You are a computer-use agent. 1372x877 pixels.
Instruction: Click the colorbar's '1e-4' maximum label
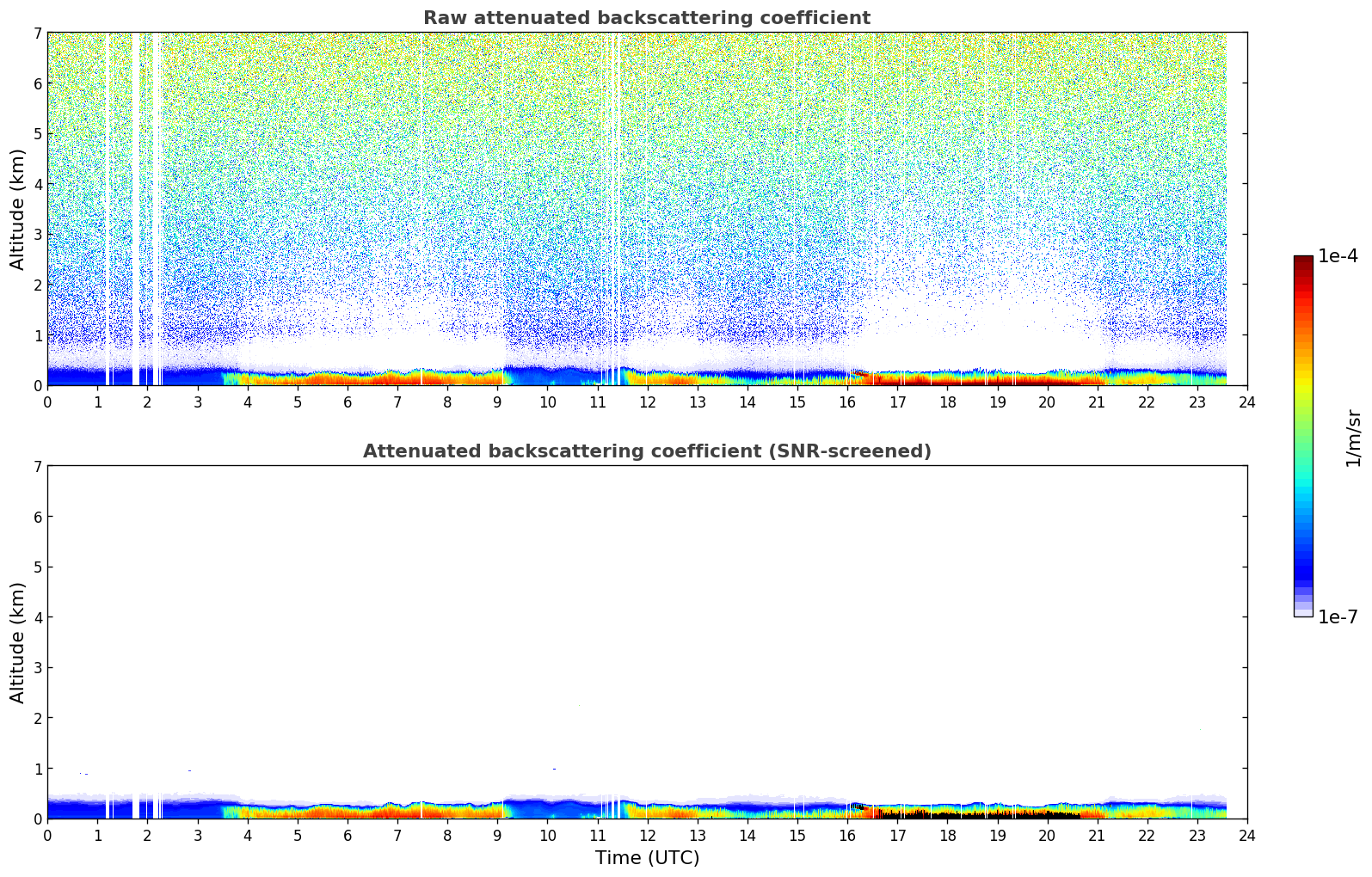point(1338,256)
